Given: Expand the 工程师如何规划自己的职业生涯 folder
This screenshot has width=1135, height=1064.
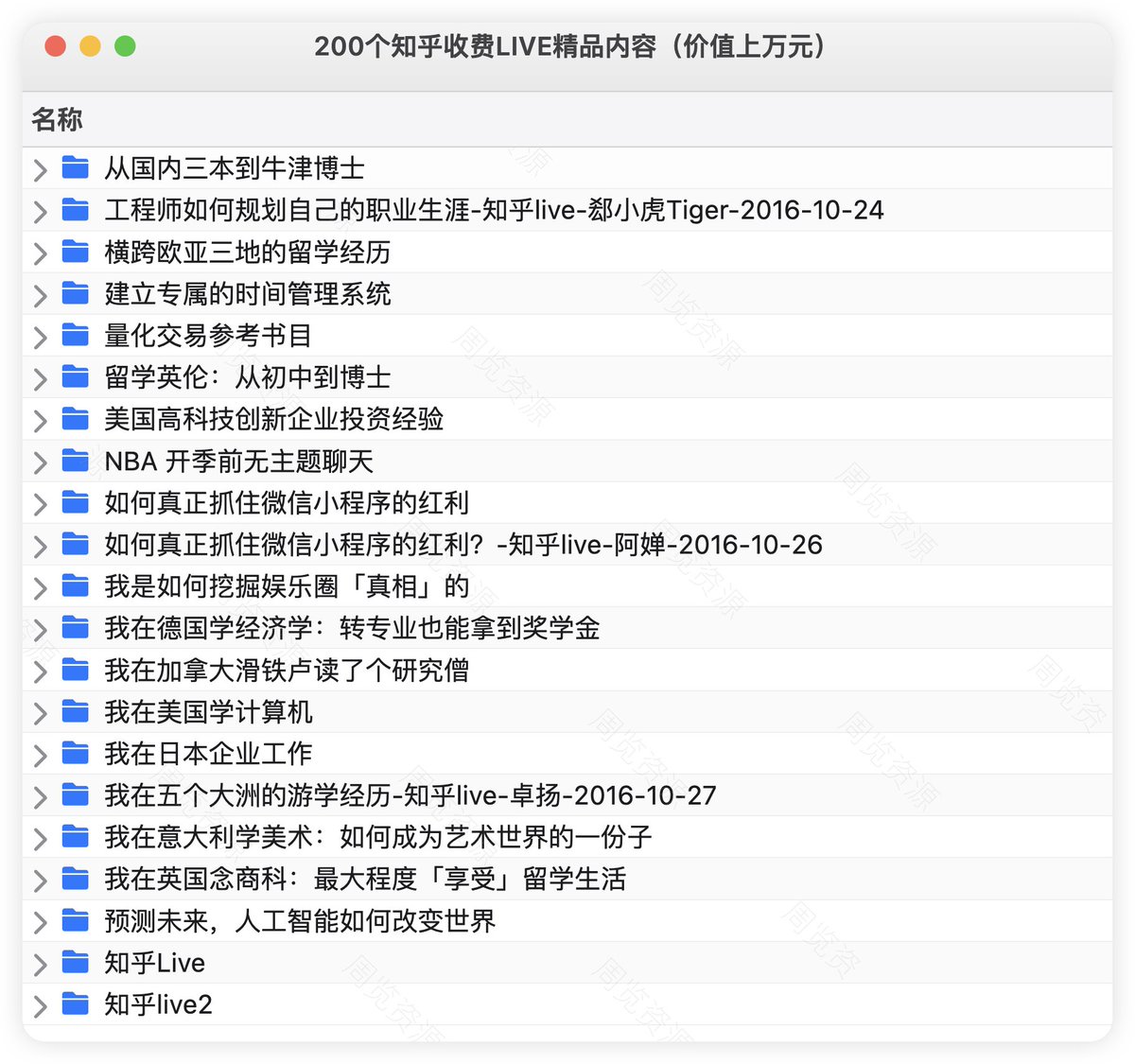Looking at the screenshot, I should (40, 212).
